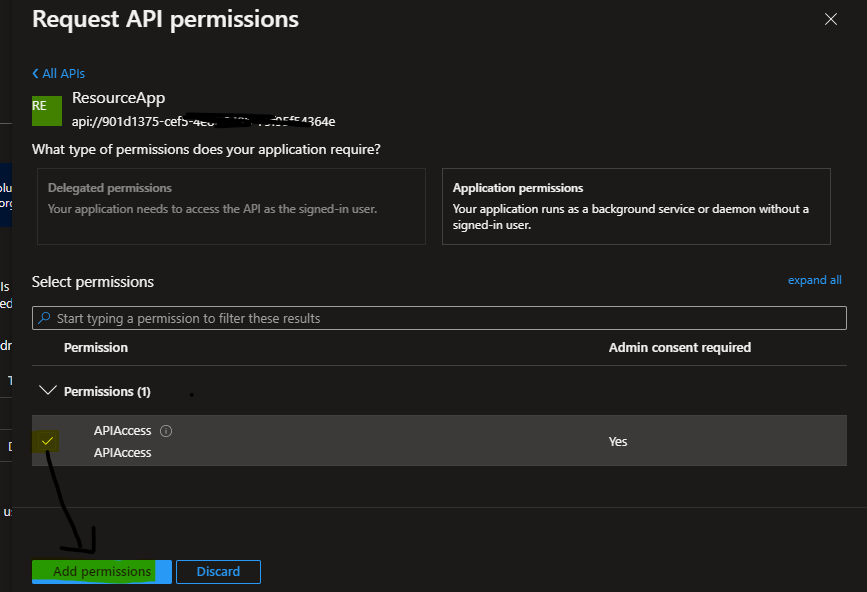Click Admin consent required column header
The height and width of the screenshot is (592, 867).
pyautogui.click(x=679, y=347)
